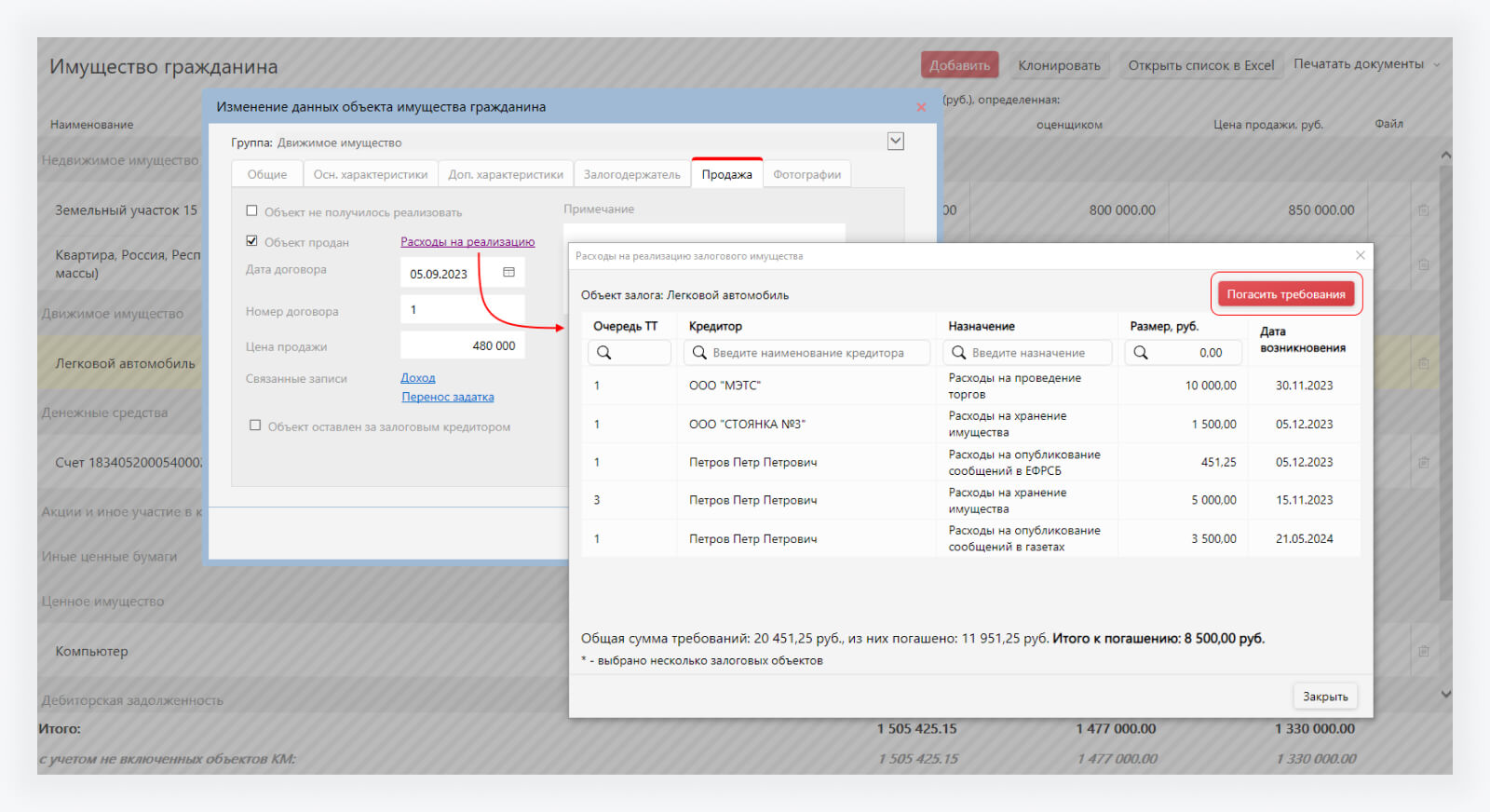This screenshot has height=812, width=1490.
Task: Select amount 451,25 cell
Action: click(x=1183, y=462)
